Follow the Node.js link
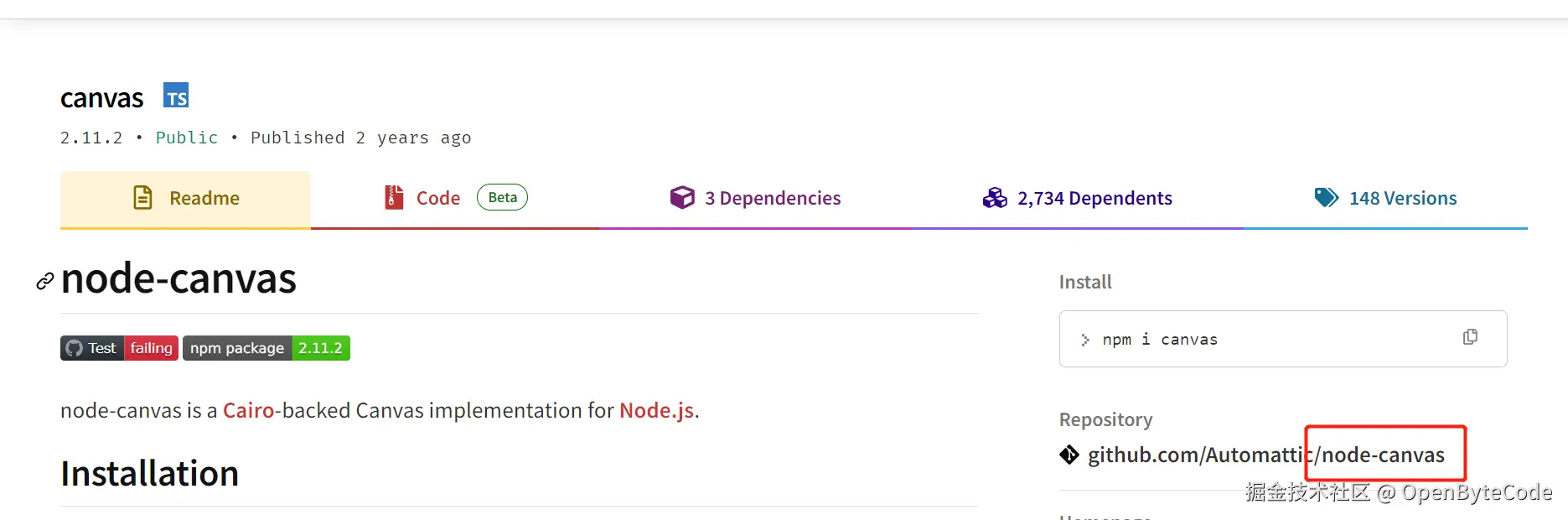Image resolution: width=1568 pixels, height=520 pixels. pos(656,410)
